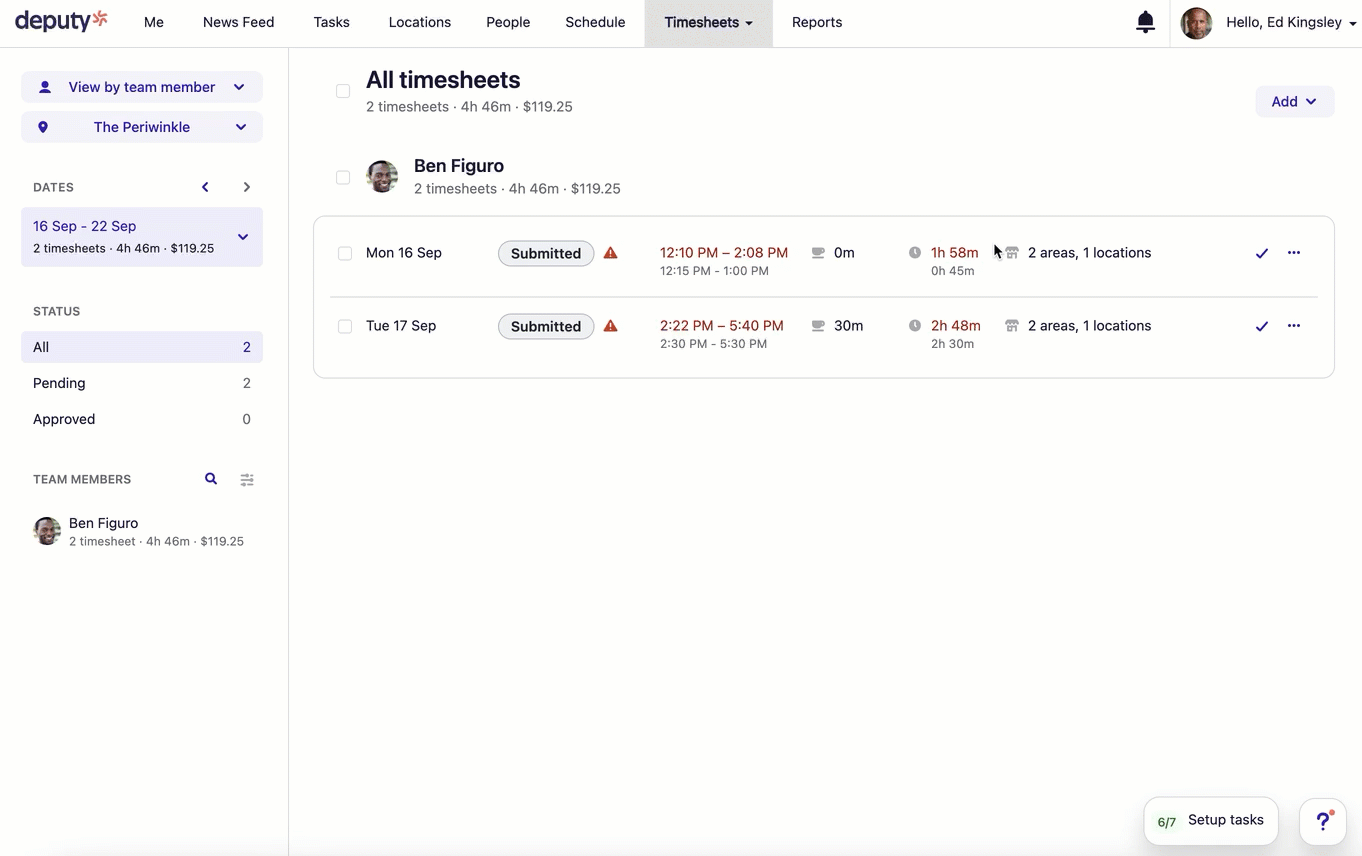Filter by All status
This screenshot has width=1362, height=856.
click(x=142, y=347)
